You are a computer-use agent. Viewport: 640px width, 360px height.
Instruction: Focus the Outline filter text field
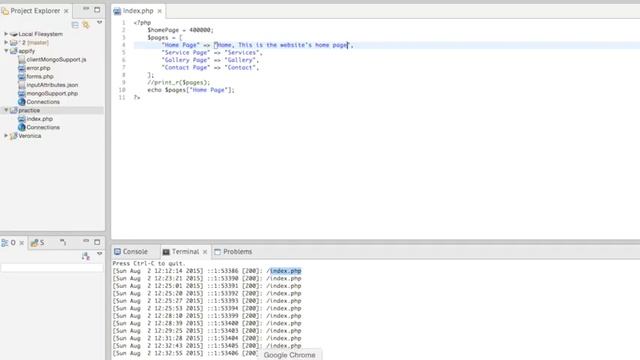[x=52, y=268]
